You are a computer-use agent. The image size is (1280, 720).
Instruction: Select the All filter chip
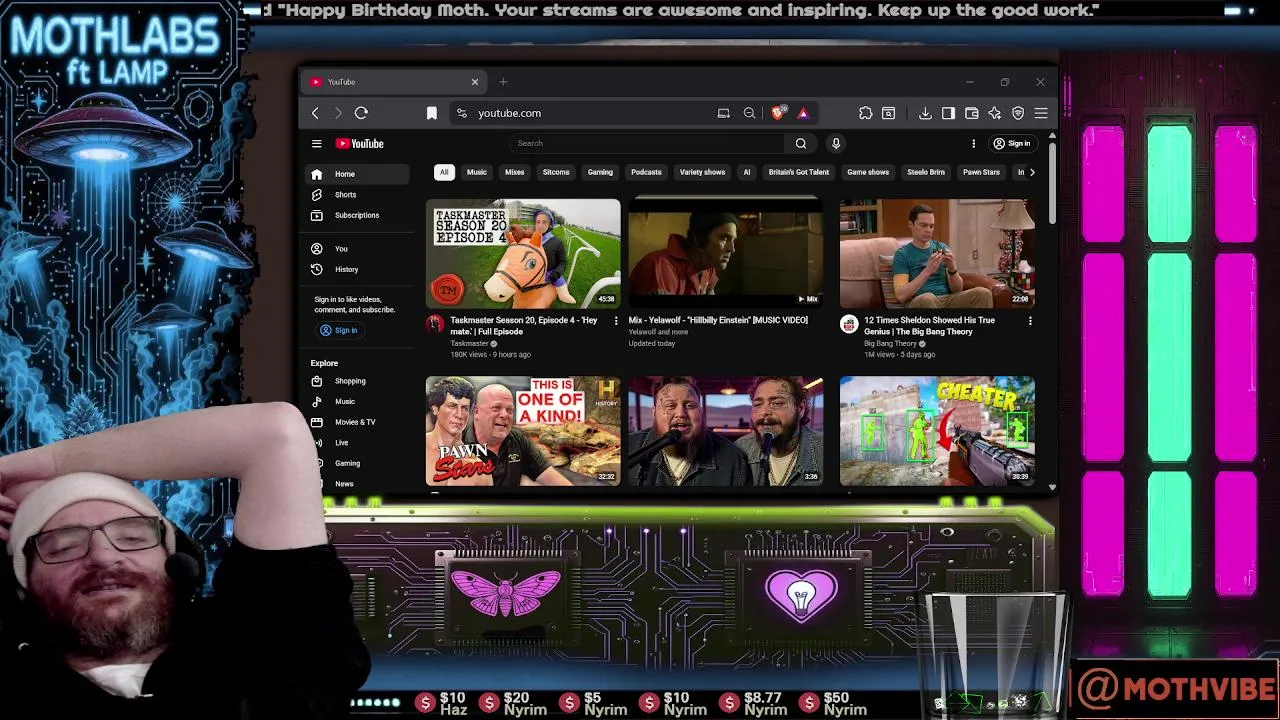(444, 172)
